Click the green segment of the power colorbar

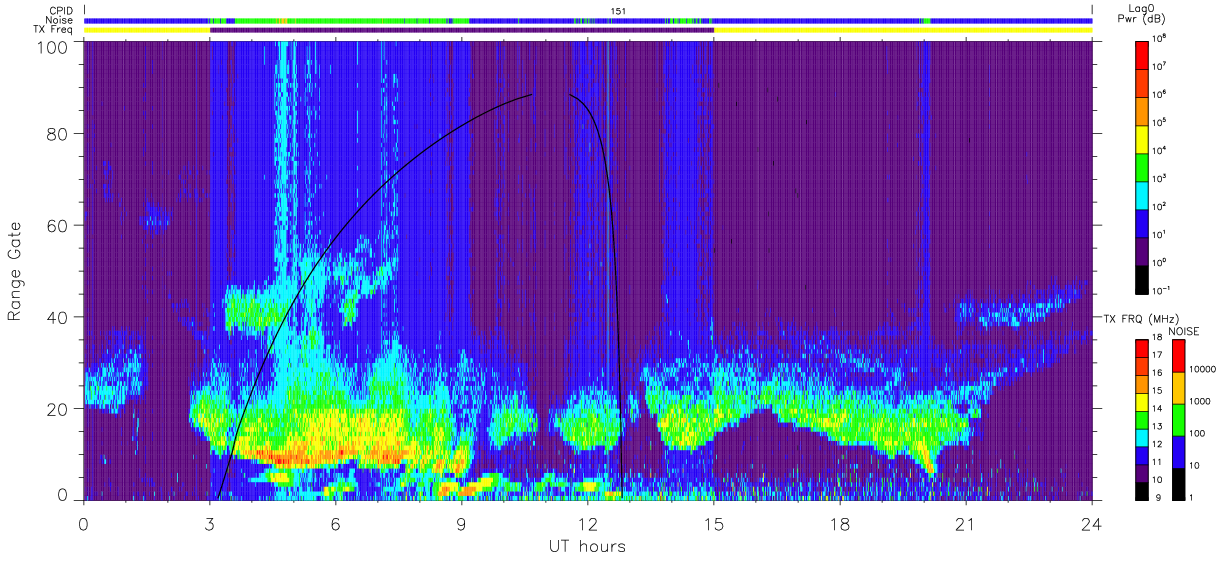click(1143, 167)
